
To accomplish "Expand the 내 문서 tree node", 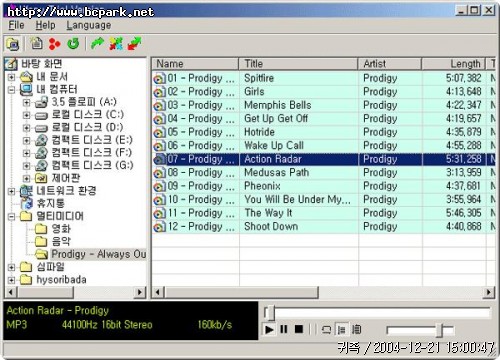I will click(x=11, y=77).
